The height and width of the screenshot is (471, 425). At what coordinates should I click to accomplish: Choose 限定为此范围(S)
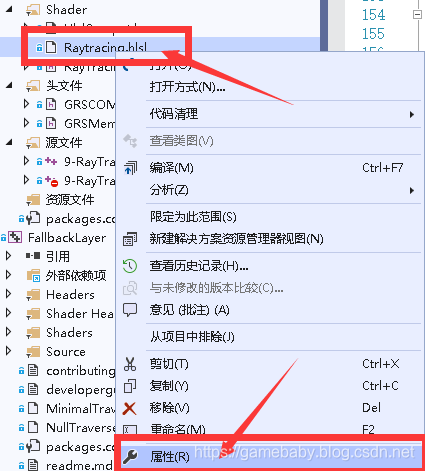[x=193, y=217]
